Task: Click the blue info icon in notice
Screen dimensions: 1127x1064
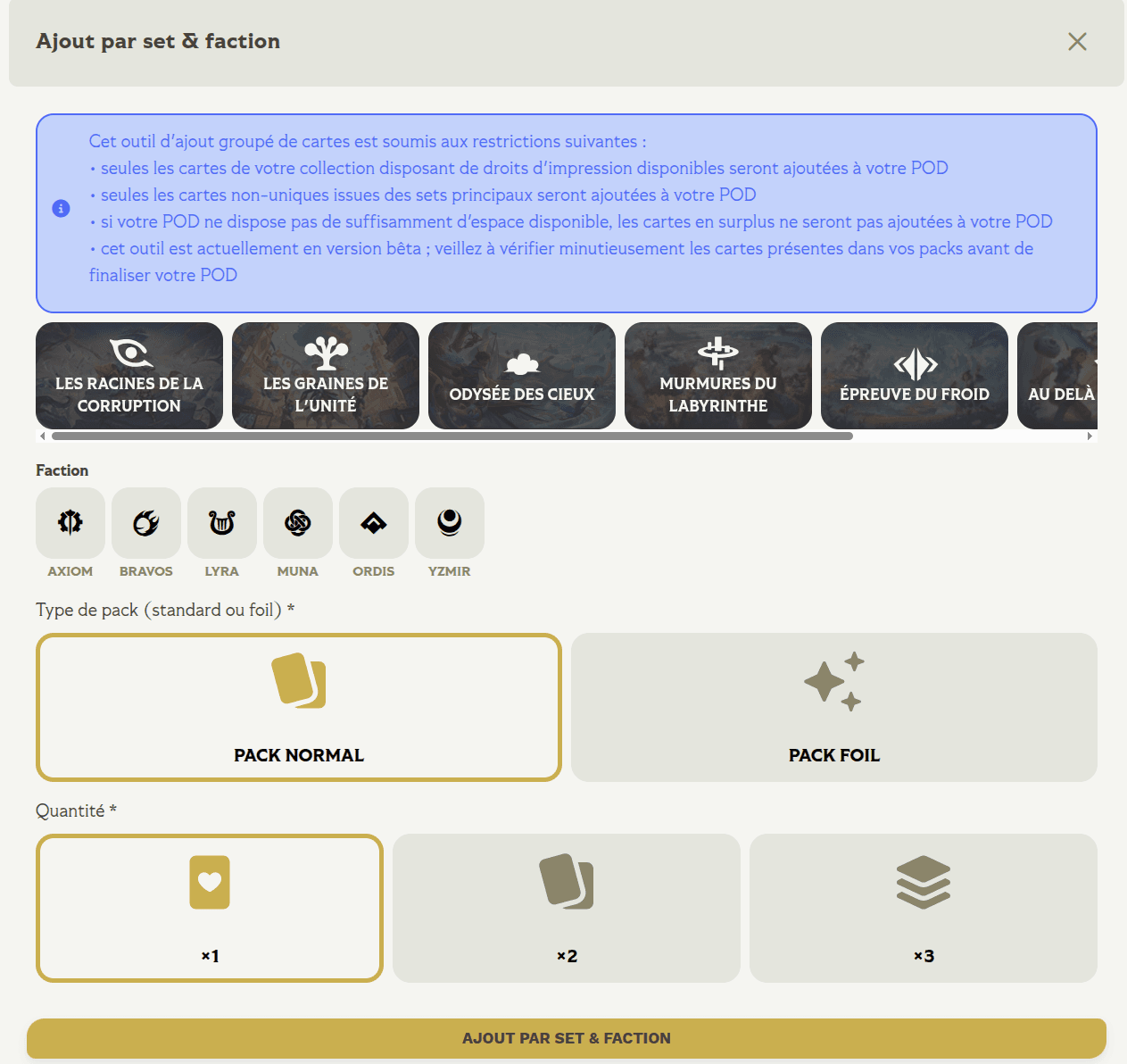Action: coord(62,209)
